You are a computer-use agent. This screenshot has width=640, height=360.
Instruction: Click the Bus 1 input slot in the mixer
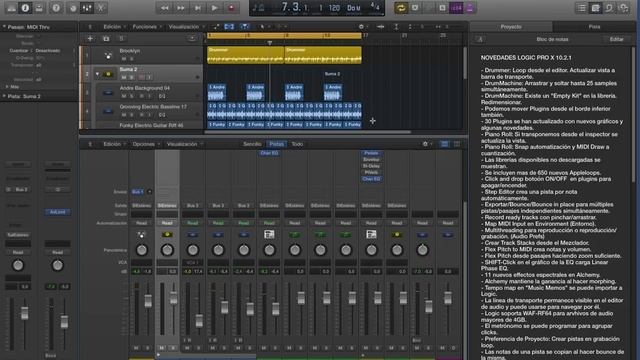coord(138,191)
